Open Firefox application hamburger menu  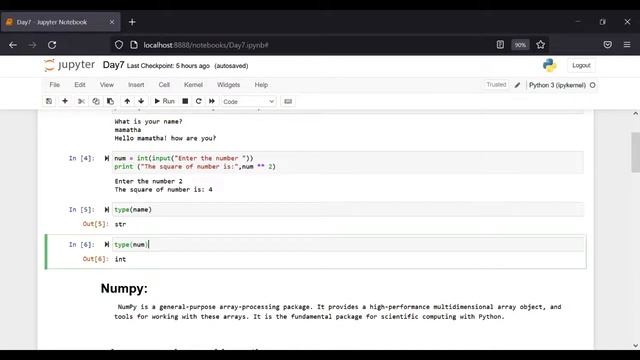(x=627, y=45)
